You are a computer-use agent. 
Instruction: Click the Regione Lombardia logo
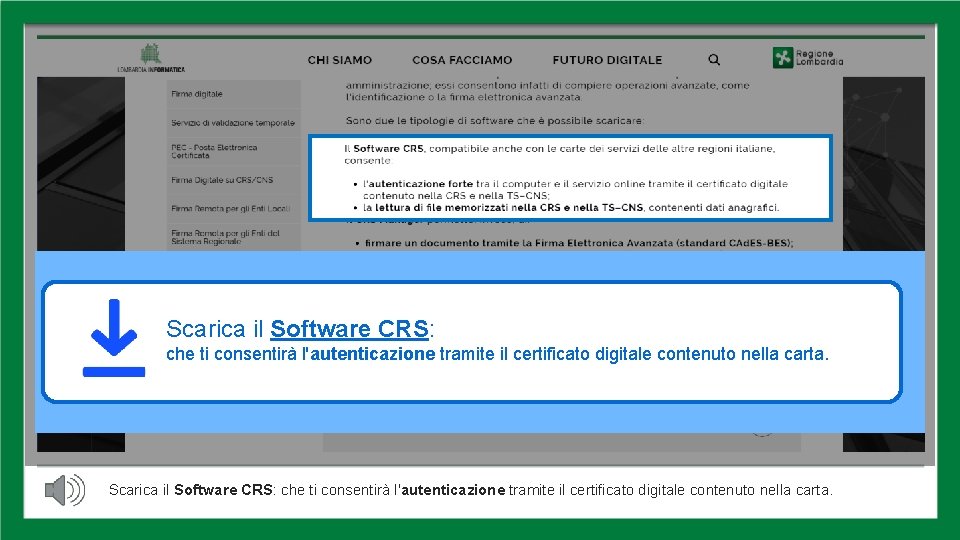coord(808,58)
